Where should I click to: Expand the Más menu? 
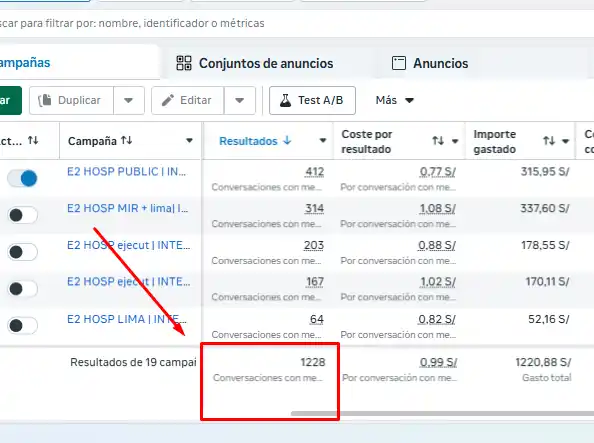pyautogui.click(x=394, y=100)
